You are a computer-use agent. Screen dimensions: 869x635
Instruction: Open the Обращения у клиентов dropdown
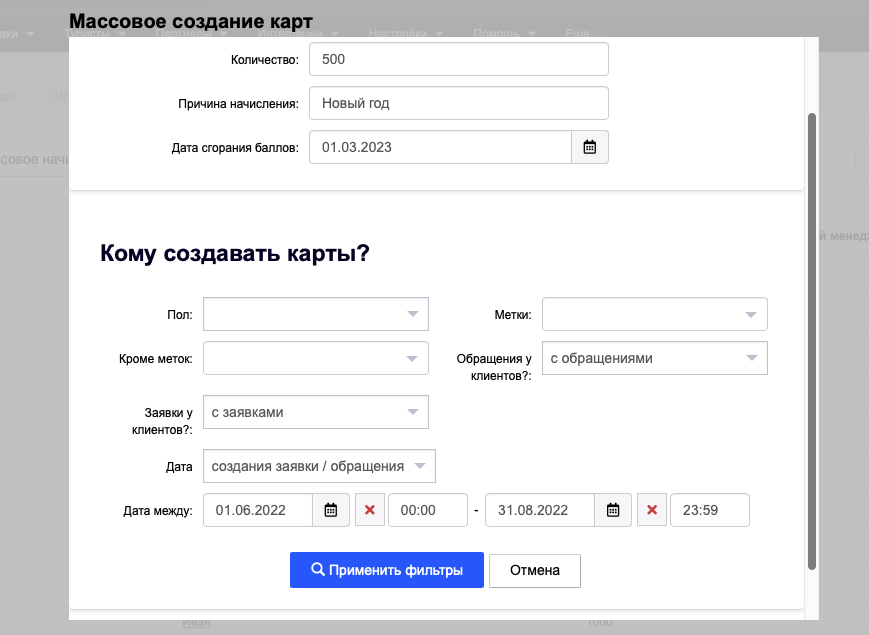click(655, 358)
